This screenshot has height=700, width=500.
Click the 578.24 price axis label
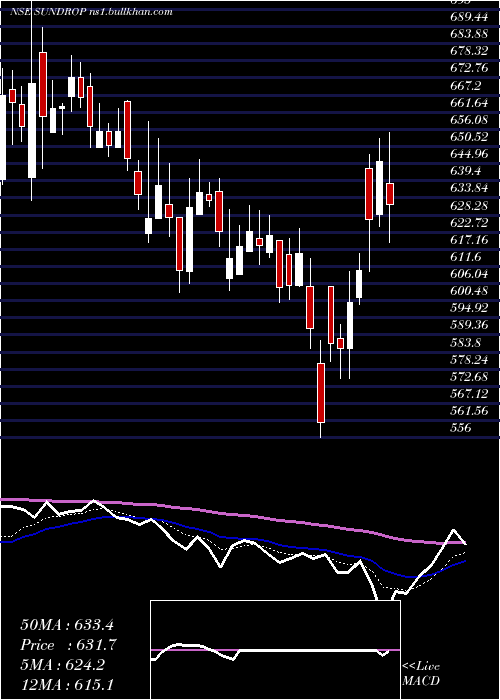[x=469, y=359]
